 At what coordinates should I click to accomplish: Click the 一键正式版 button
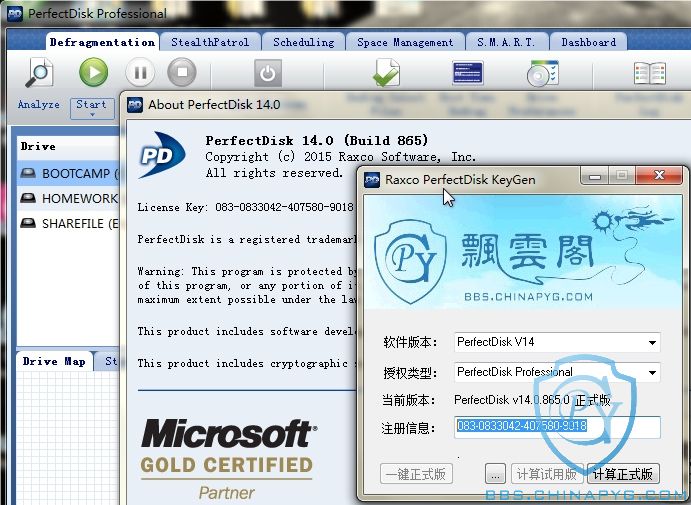(x=416, y=474)
